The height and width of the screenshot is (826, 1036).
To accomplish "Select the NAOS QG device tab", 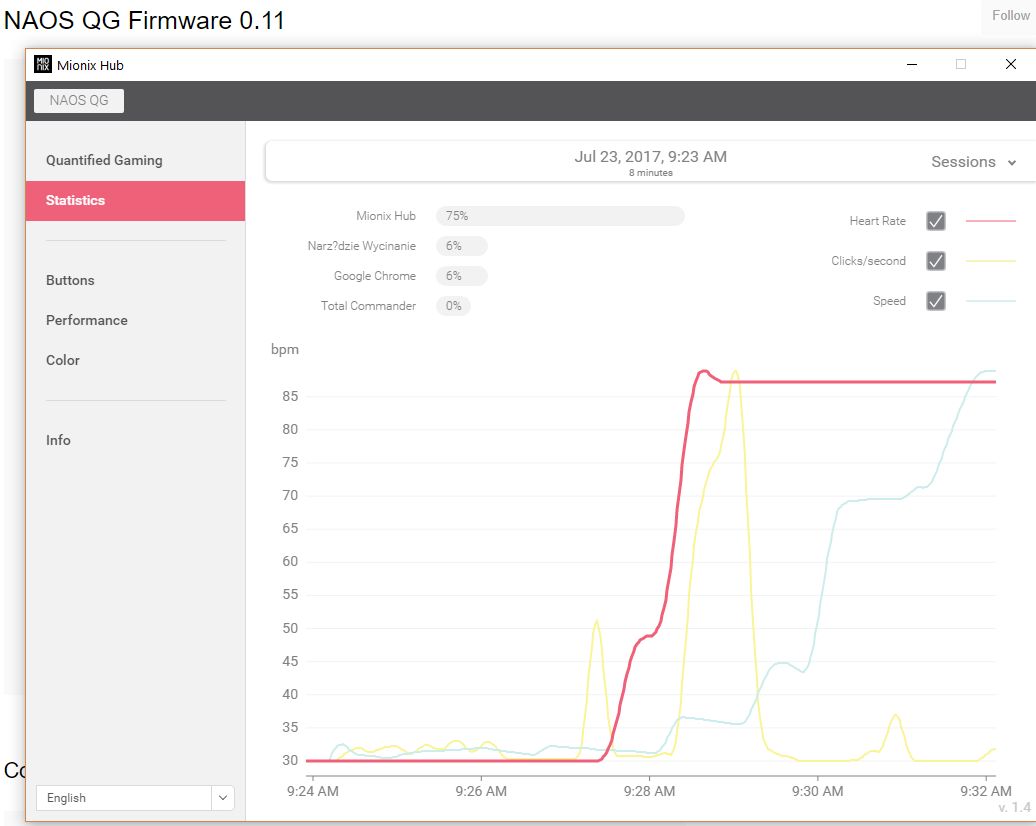I will (x=79, y=100).
